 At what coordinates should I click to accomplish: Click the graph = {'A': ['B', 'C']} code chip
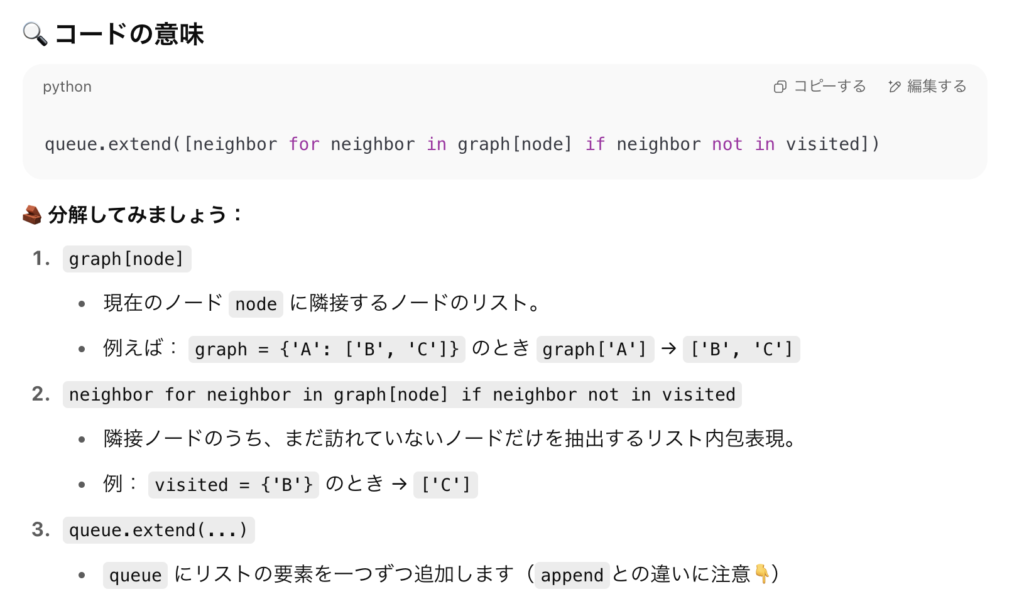click(x=327, y=349)
